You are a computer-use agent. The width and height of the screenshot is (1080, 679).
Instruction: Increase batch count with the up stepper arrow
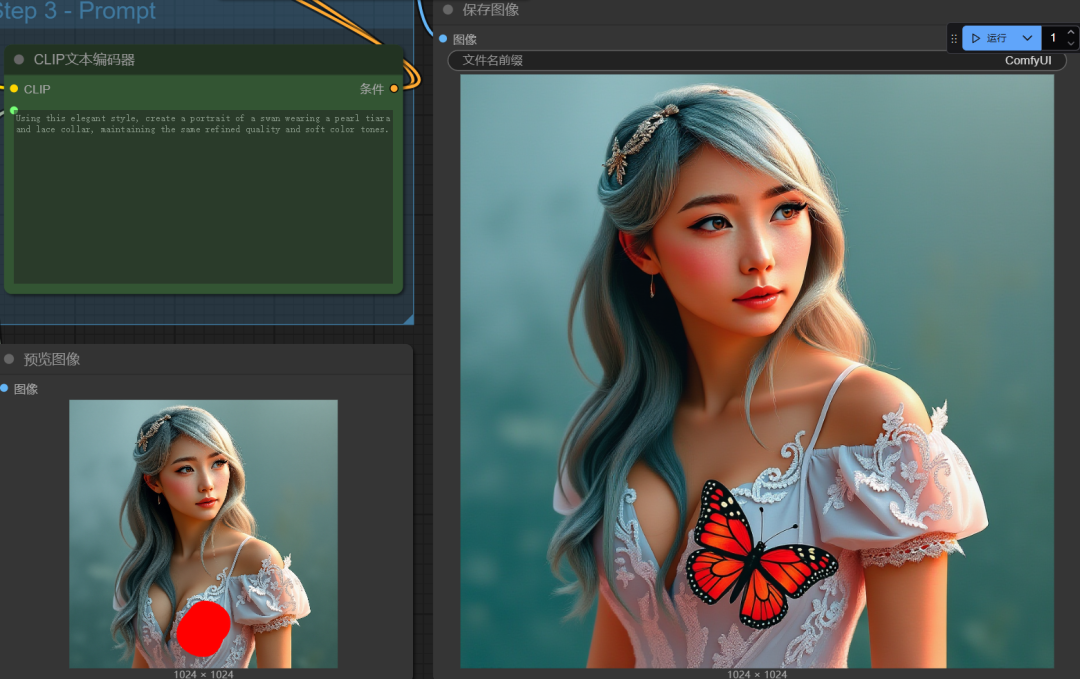(x=1071, y=31)
